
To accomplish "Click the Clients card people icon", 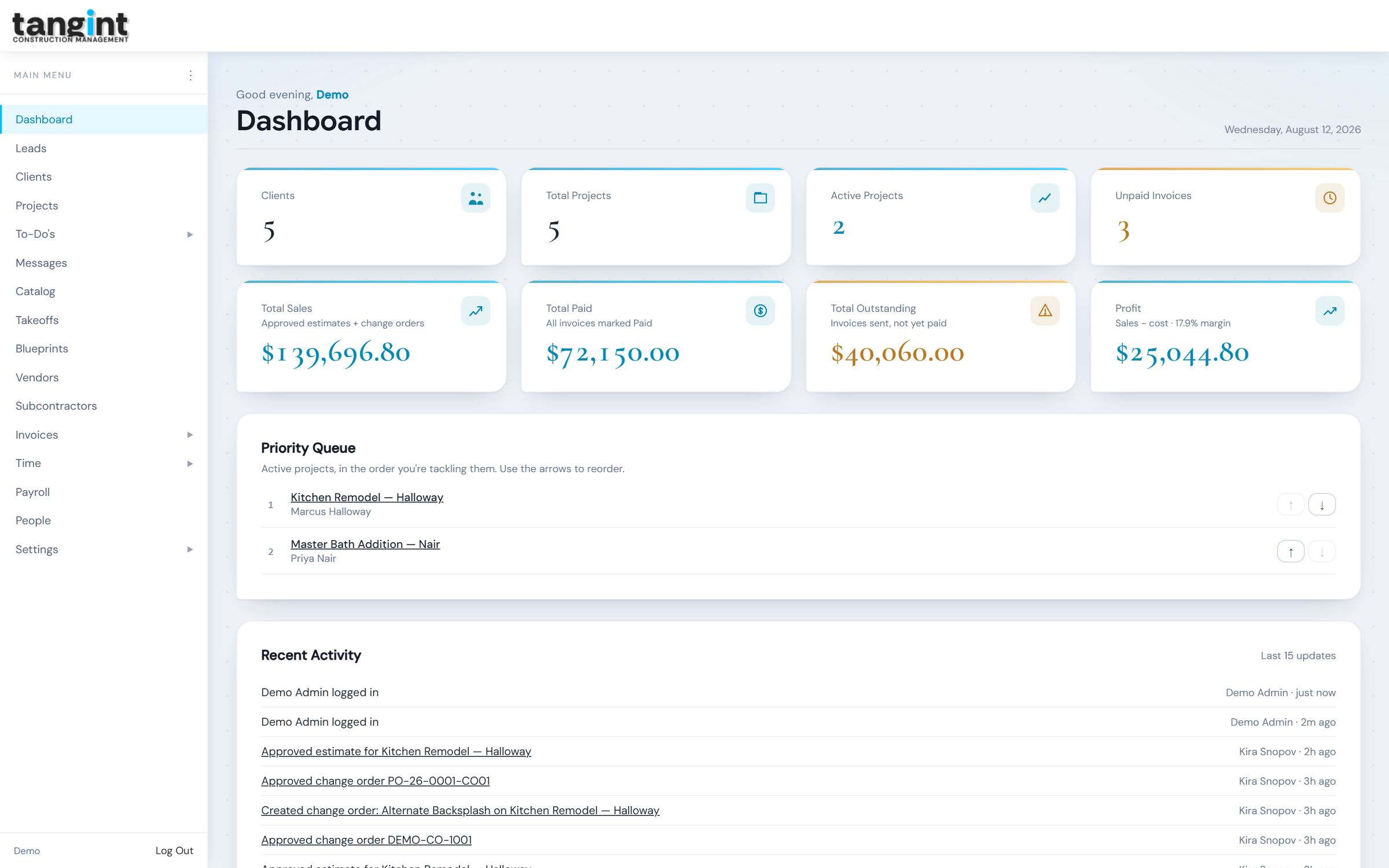I will 476,198.
